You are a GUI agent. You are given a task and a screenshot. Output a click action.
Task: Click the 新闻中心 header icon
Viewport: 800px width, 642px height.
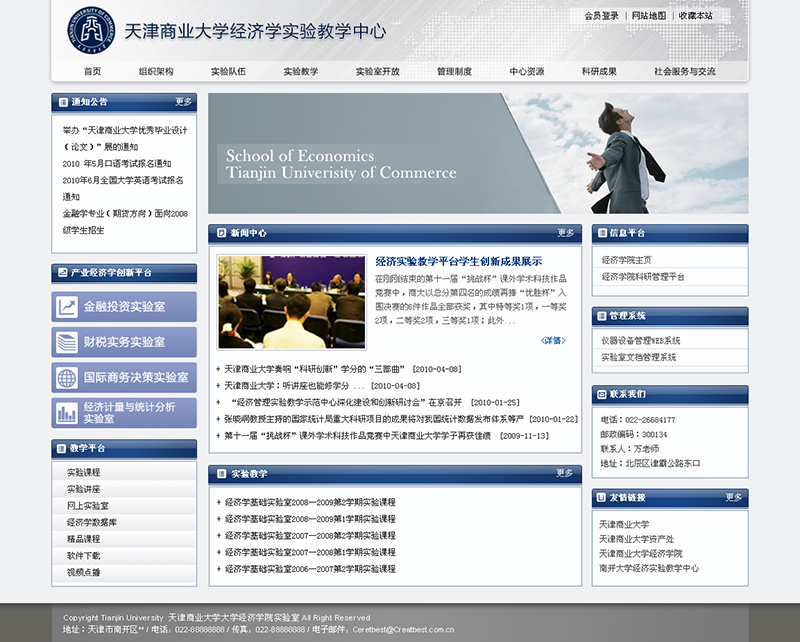point(219,233)
